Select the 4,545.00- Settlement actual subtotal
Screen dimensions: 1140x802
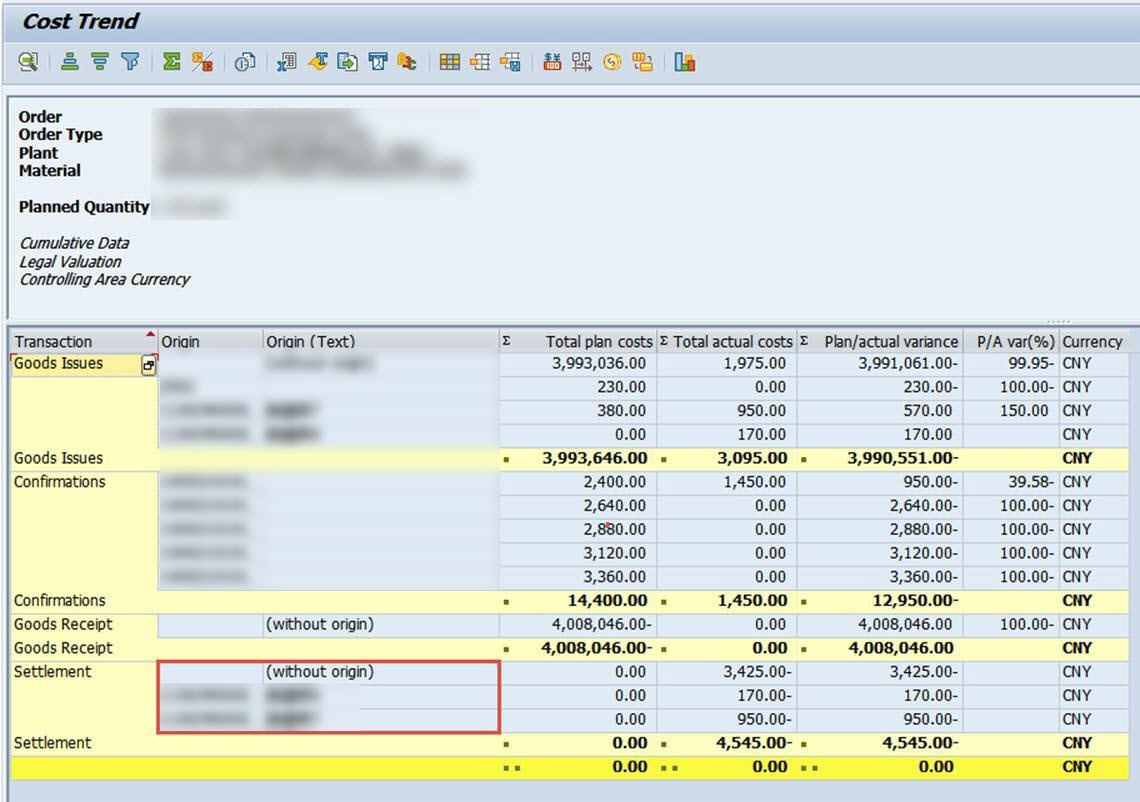pos(726,743)
